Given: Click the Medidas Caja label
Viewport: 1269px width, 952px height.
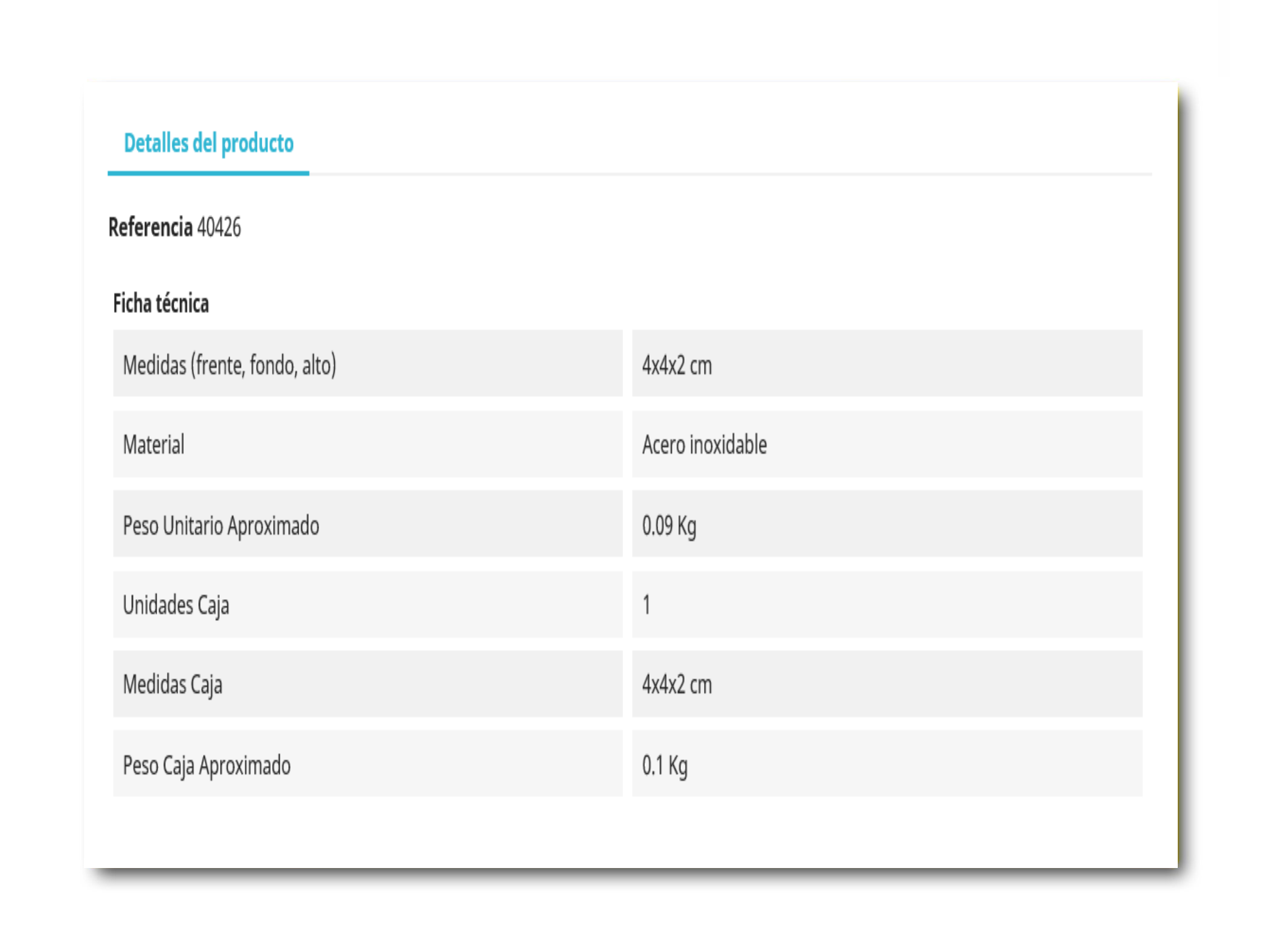Looking at the screenshot, I should 173,684.
